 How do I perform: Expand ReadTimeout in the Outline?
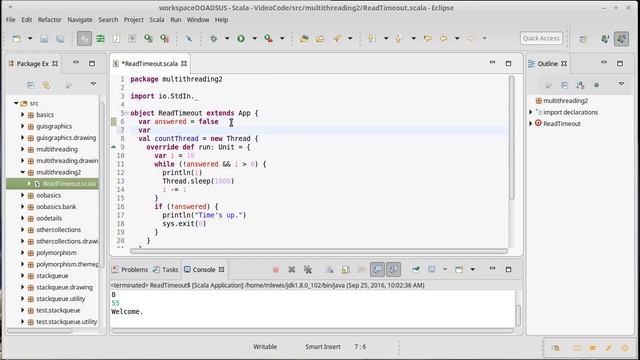tap(531, 123)
